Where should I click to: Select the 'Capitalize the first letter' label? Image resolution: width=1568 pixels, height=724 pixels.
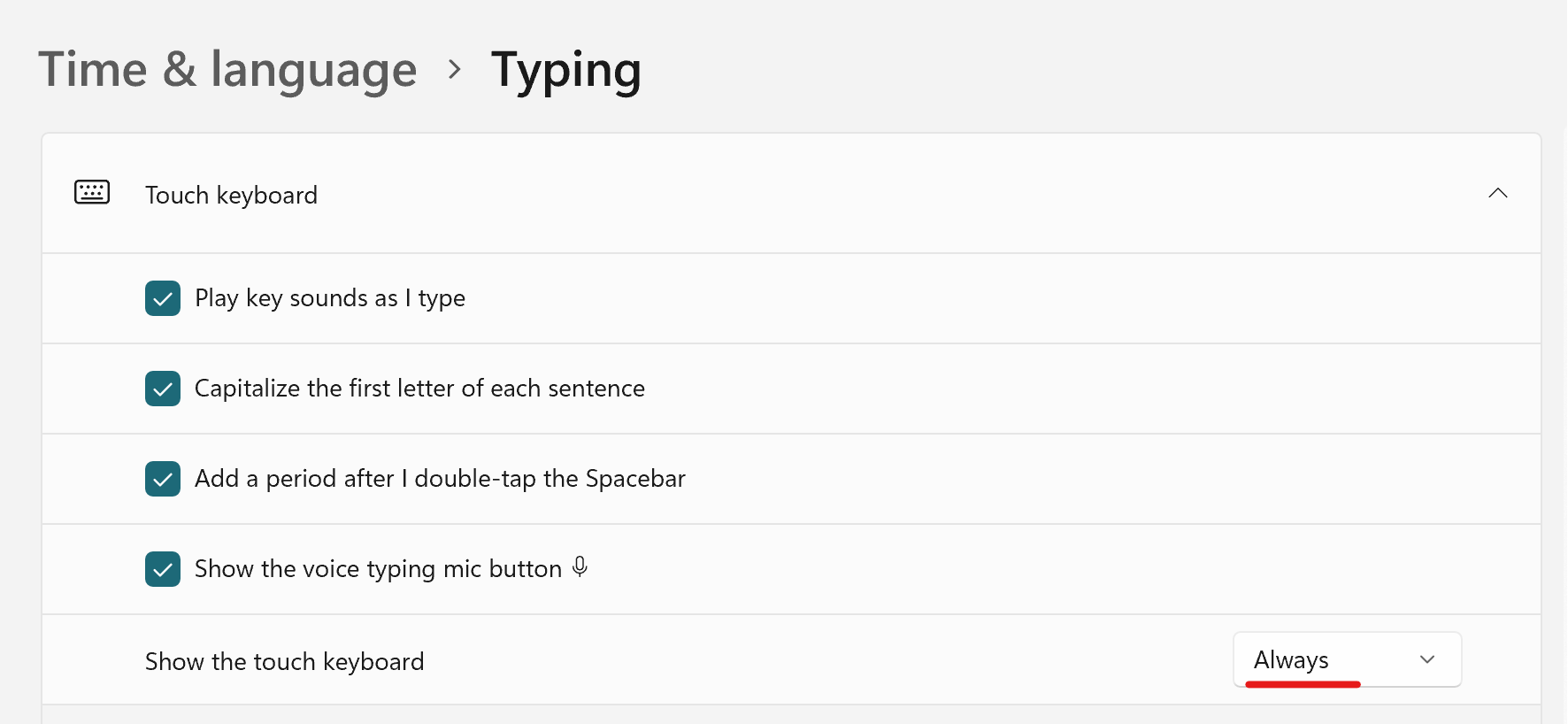[x=419, y=389]
